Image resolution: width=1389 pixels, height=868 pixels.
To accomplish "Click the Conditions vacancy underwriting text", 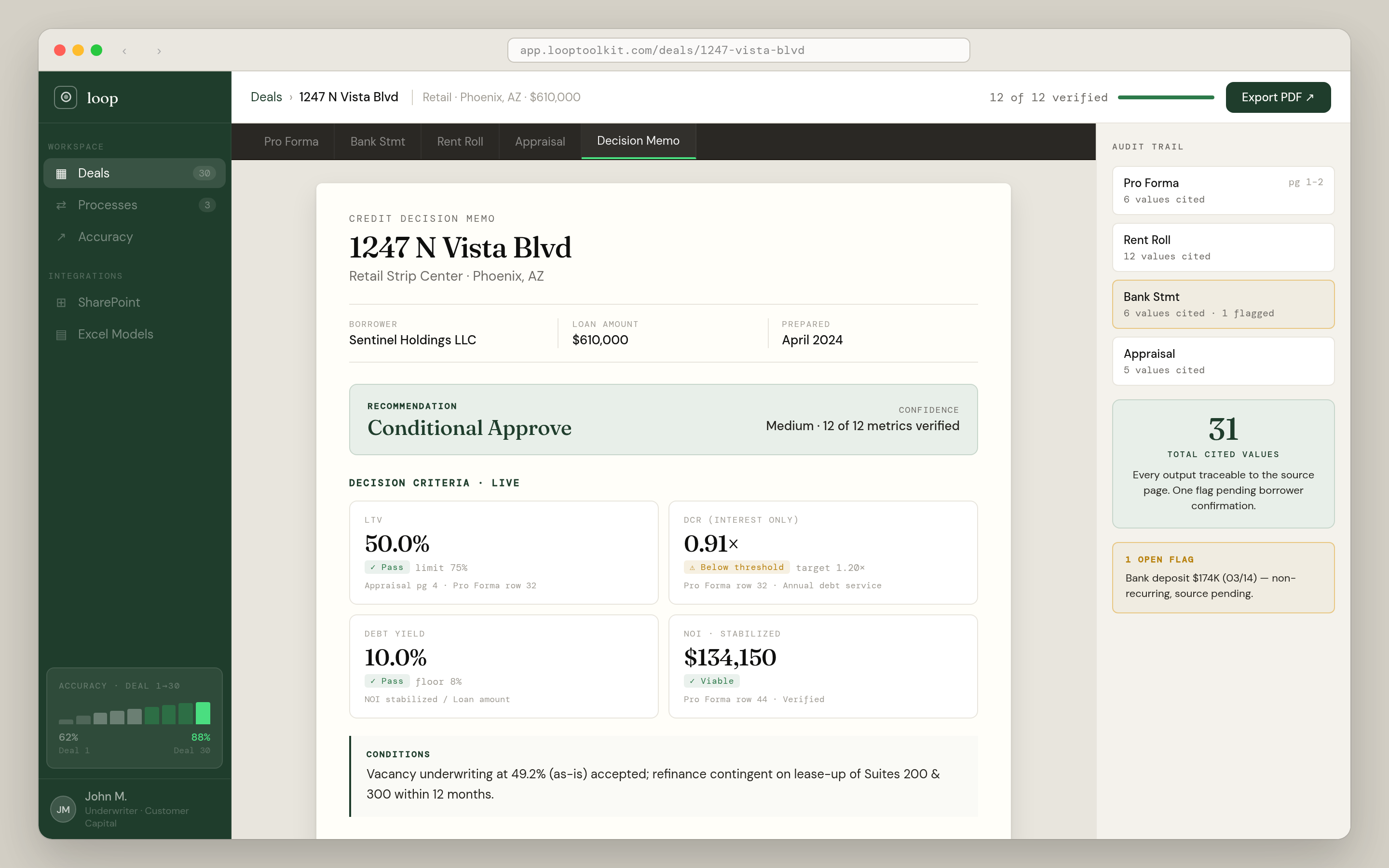I will click(653, 784).
